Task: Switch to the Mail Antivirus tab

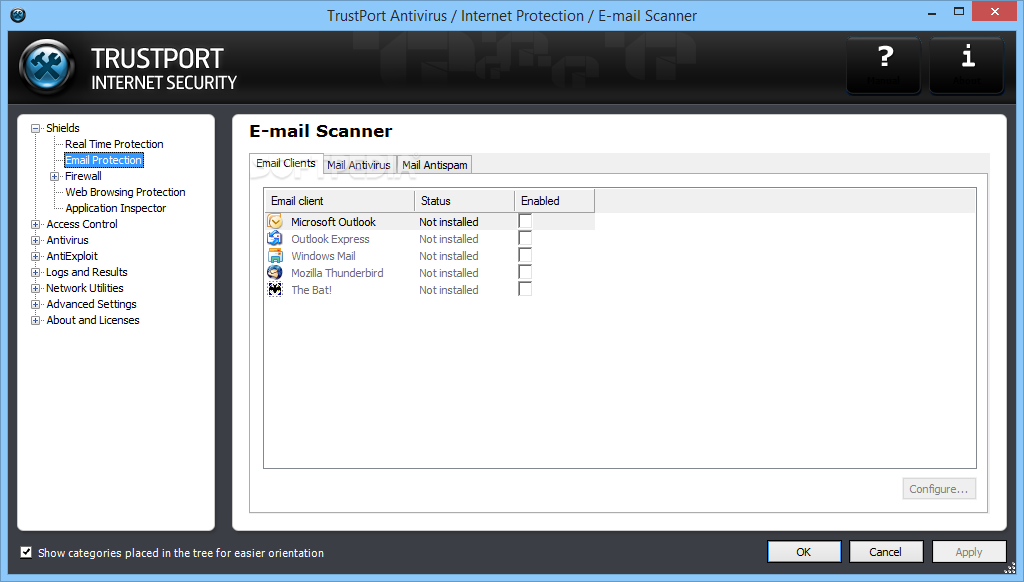Action: point(359,165)
